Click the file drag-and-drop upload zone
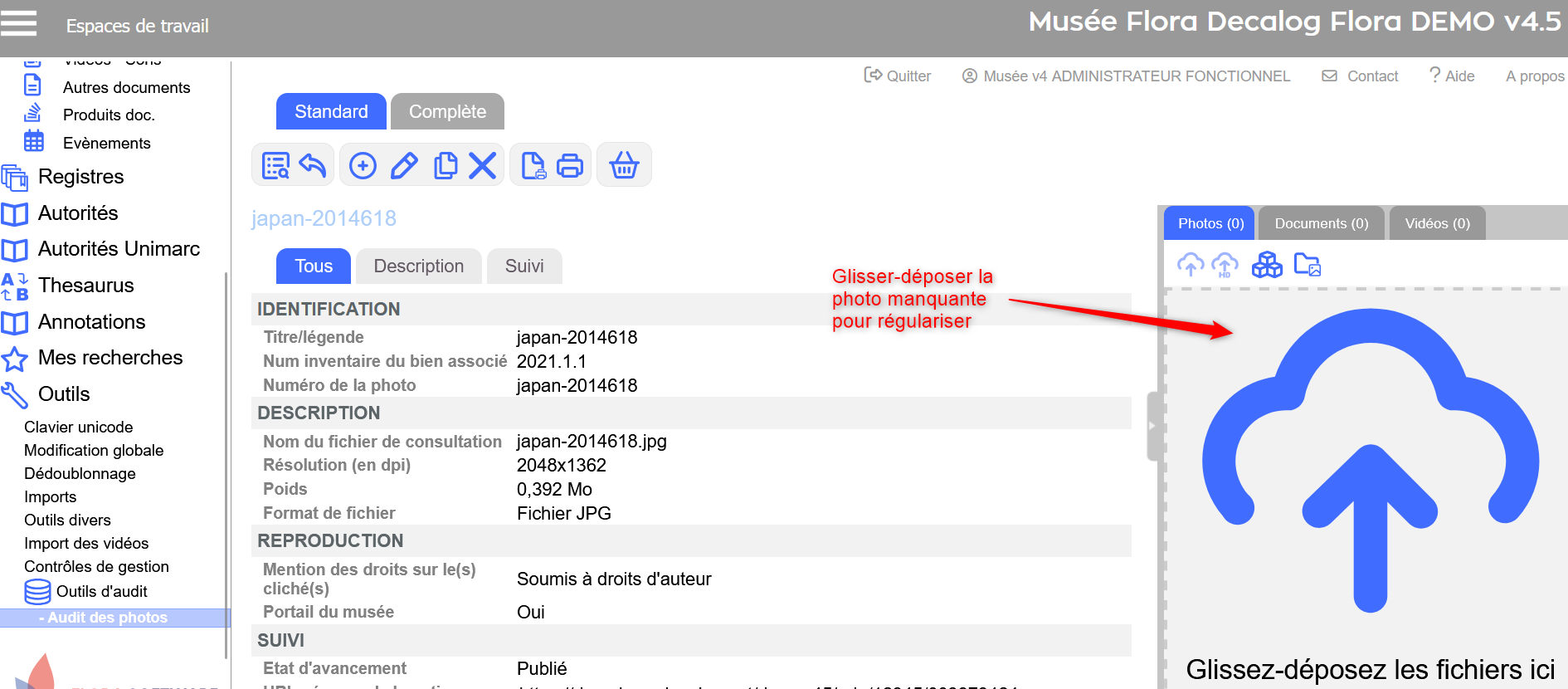The height and width of the screenshot is (689, 1568). [x=1369, y=481]
